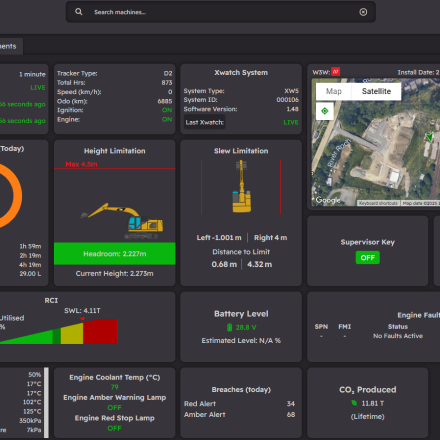Click the green machine arrow marker on map

coord(429,136)
